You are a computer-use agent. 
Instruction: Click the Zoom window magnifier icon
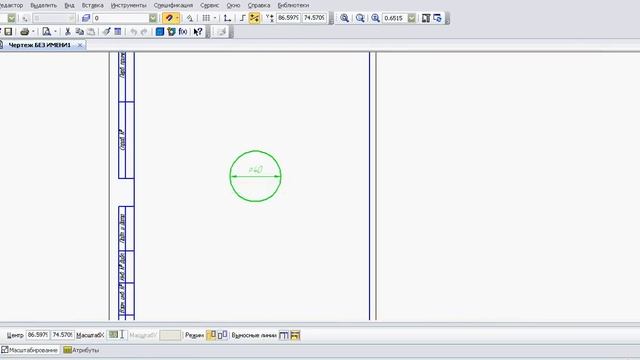coord(344,18)
